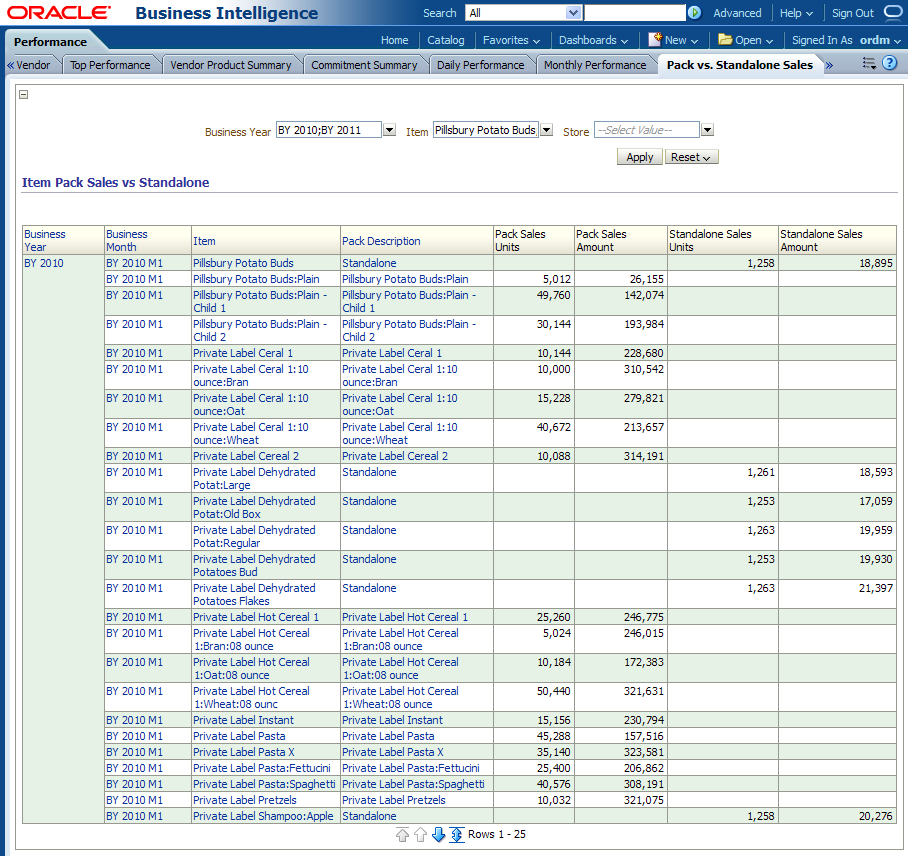Click into the search text field

pos(633,13)
